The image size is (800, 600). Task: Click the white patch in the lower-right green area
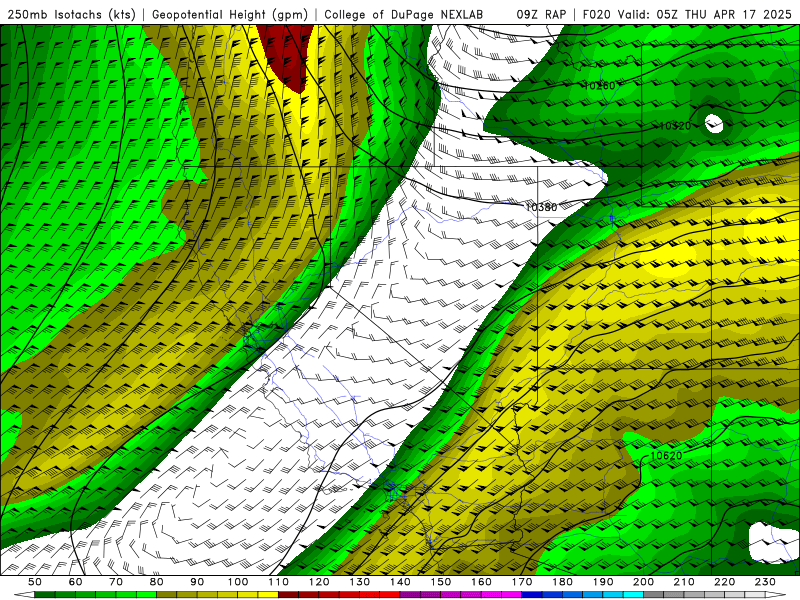[772, 542]
